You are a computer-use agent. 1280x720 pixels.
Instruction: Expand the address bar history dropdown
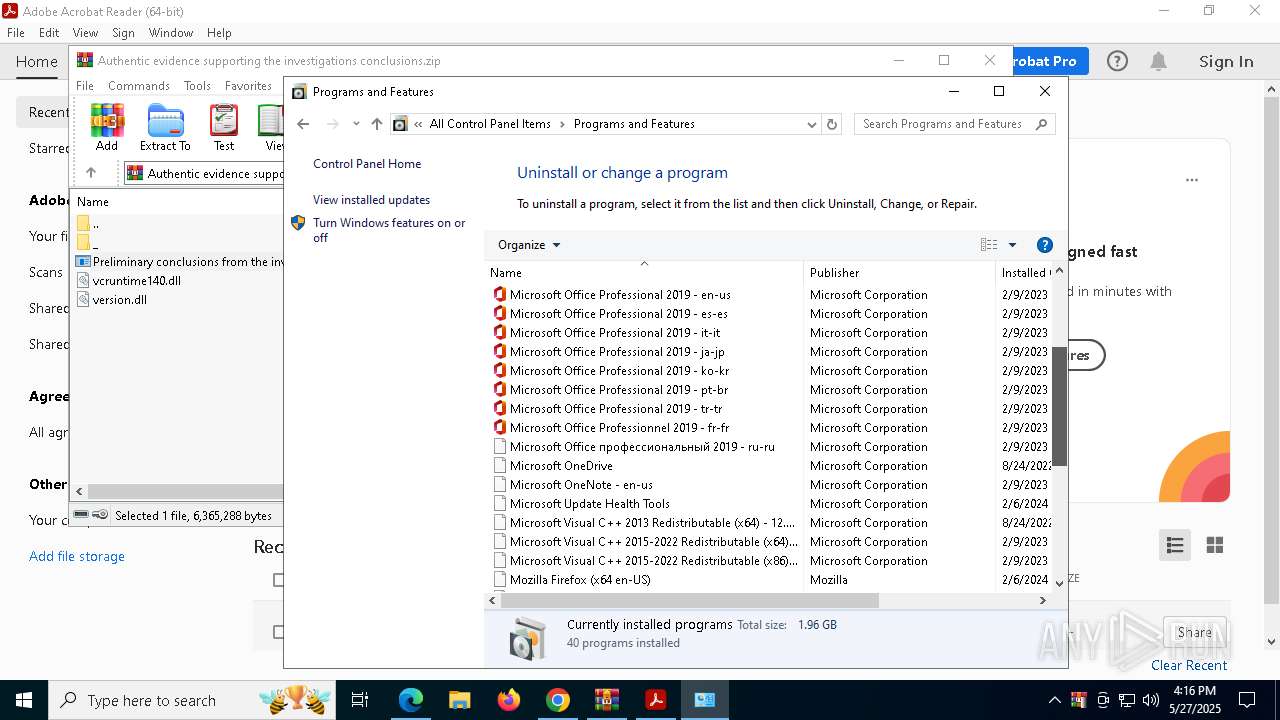click(811, 124)
